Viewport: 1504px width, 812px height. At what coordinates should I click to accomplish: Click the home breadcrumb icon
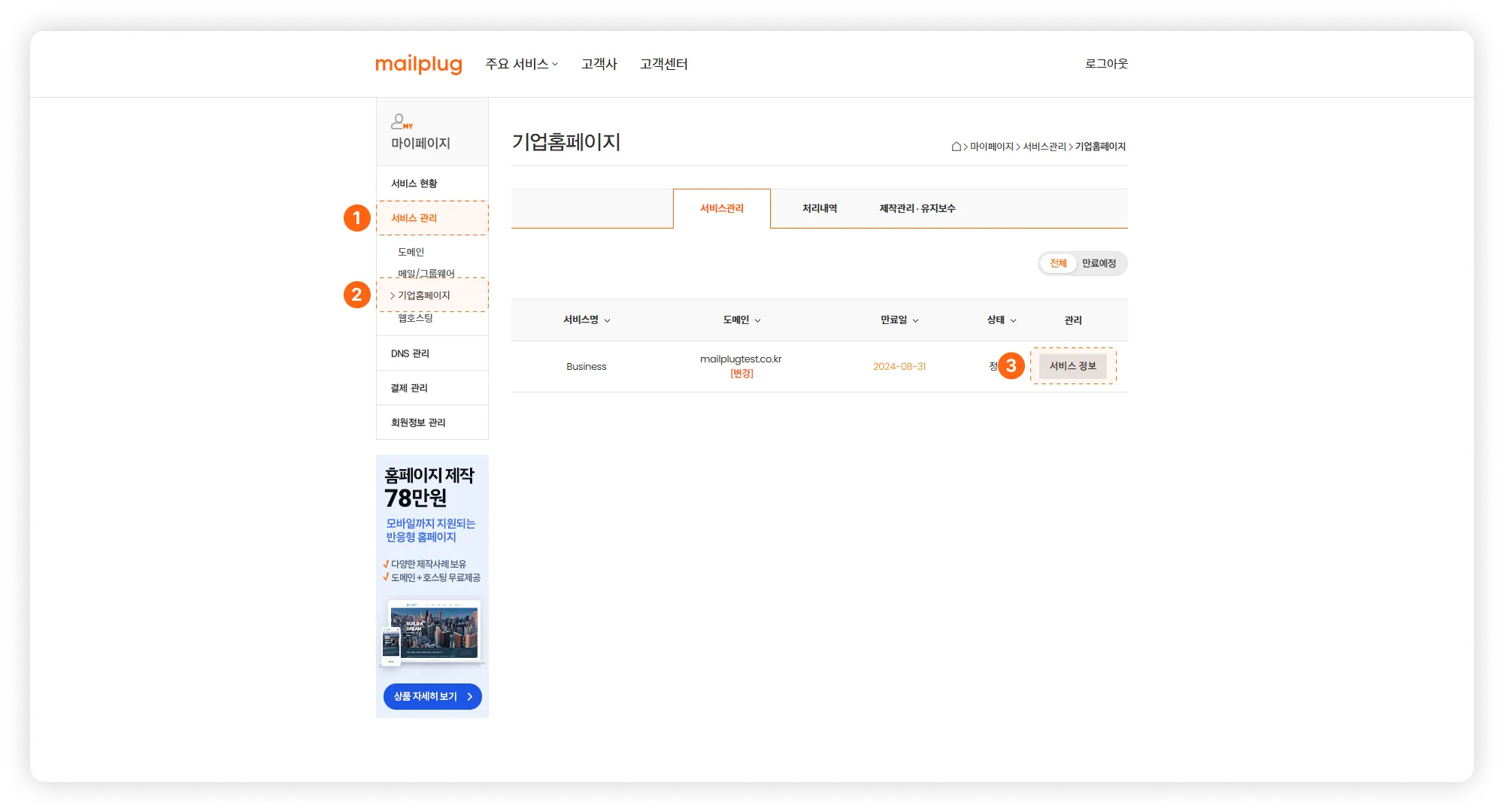957,147
